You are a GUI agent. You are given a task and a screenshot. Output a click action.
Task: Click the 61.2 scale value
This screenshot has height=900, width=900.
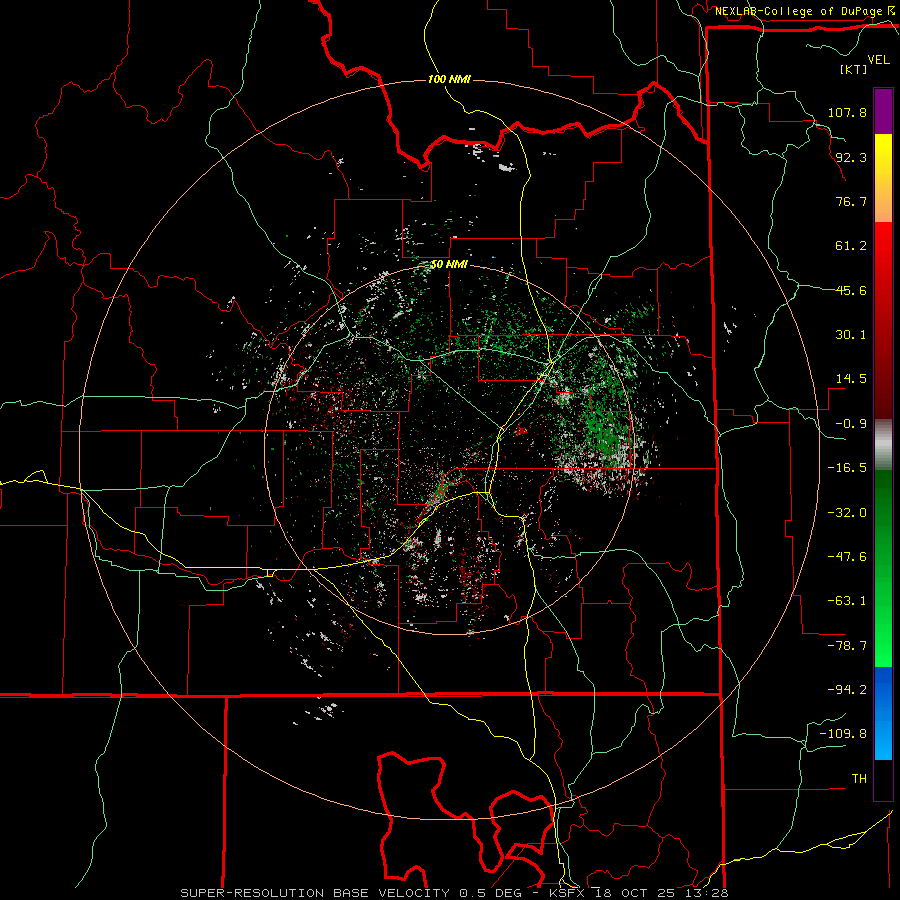(x=851, y=246)
